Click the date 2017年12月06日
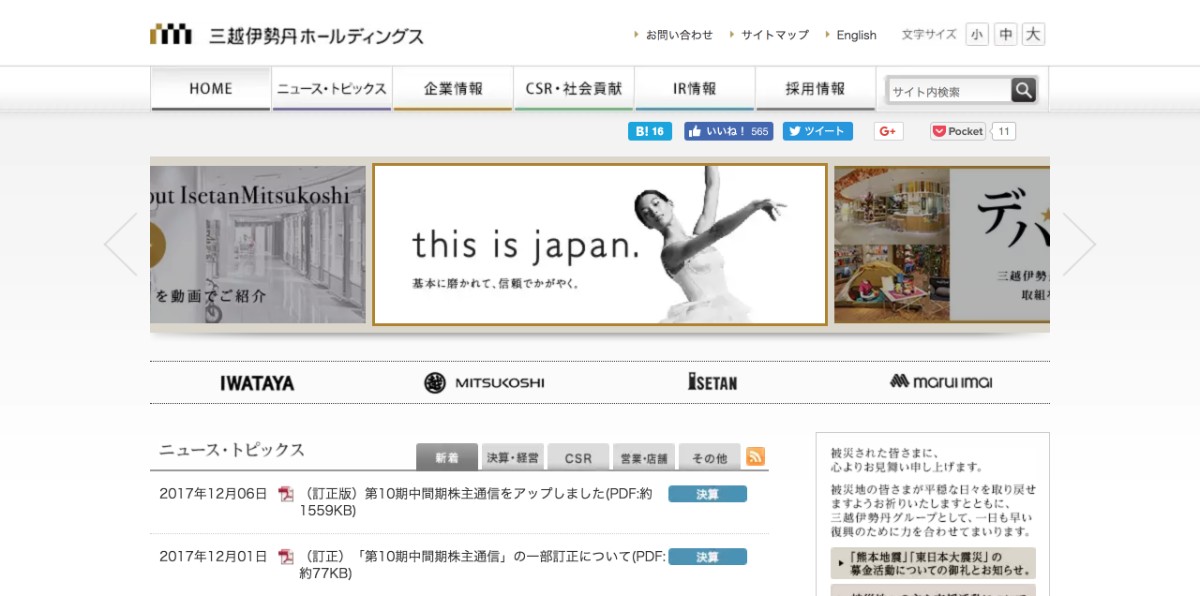 (213, 494)
